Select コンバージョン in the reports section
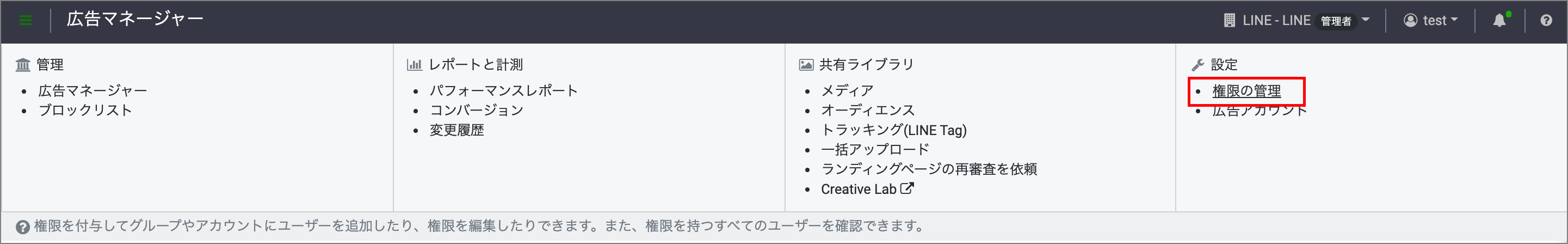 click(476, 111)
